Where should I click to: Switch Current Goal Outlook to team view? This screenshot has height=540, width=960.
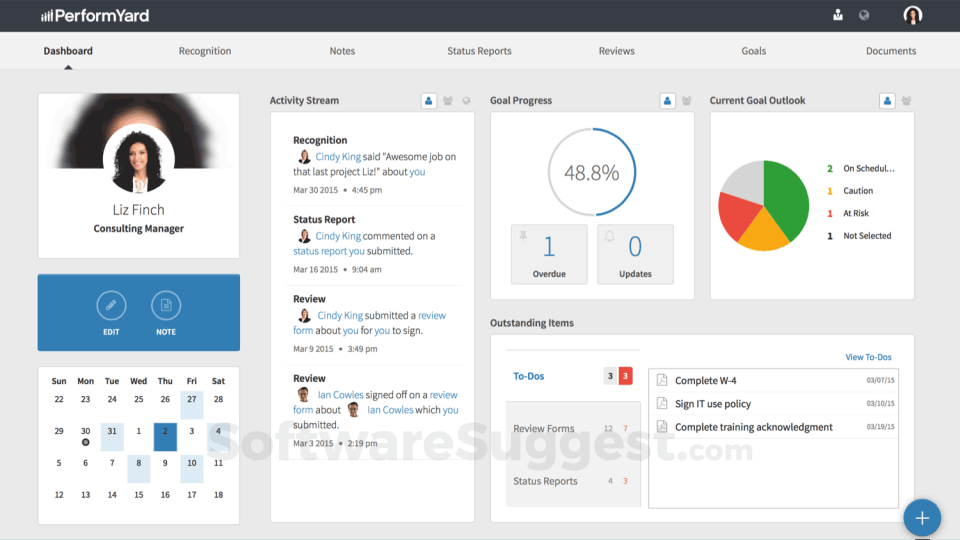pyautogui.click(x=906, y=101)
